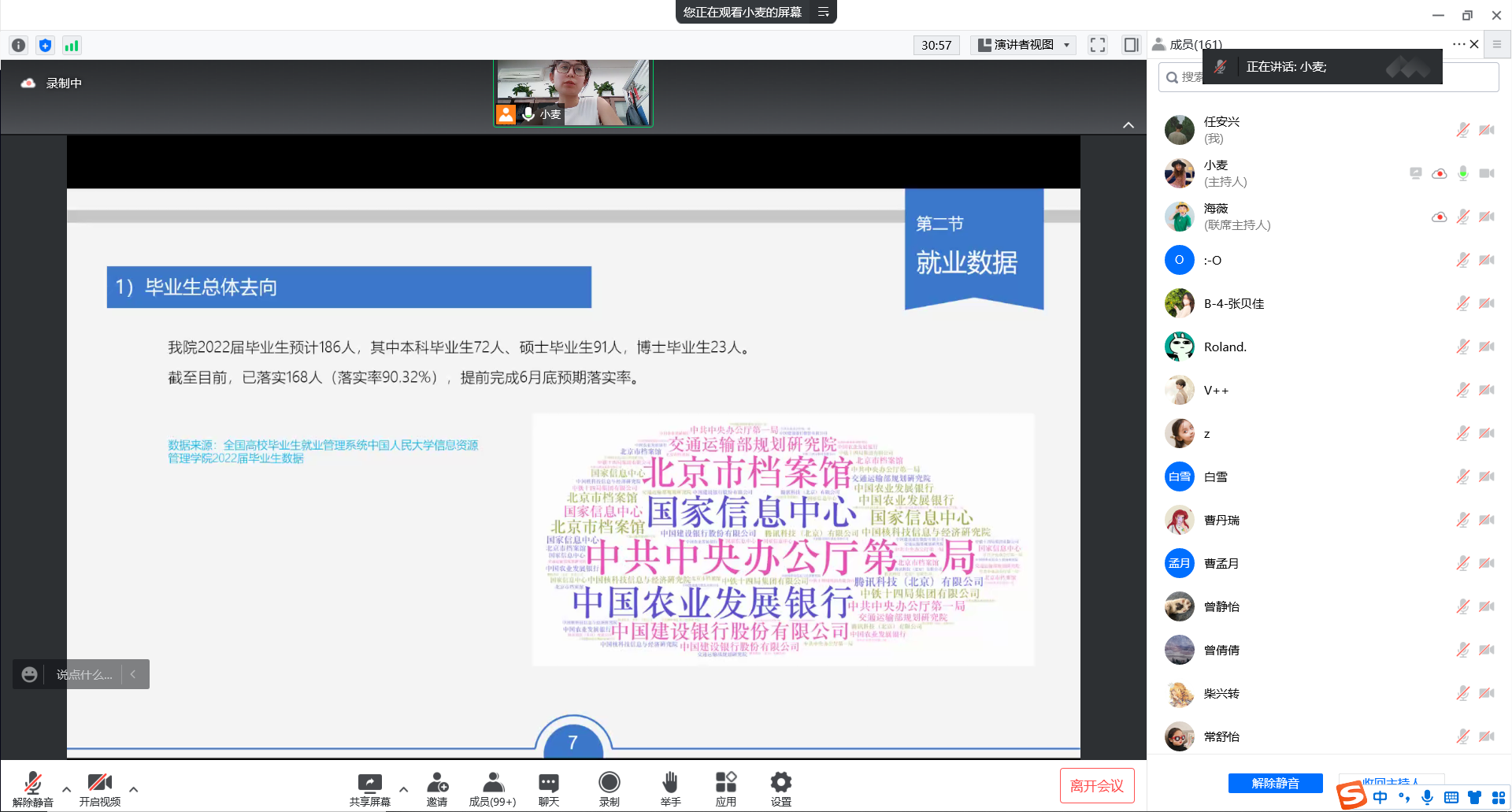Open the Chat (聊天) window
1512x812 pixels.
click(x=549, y=789)
